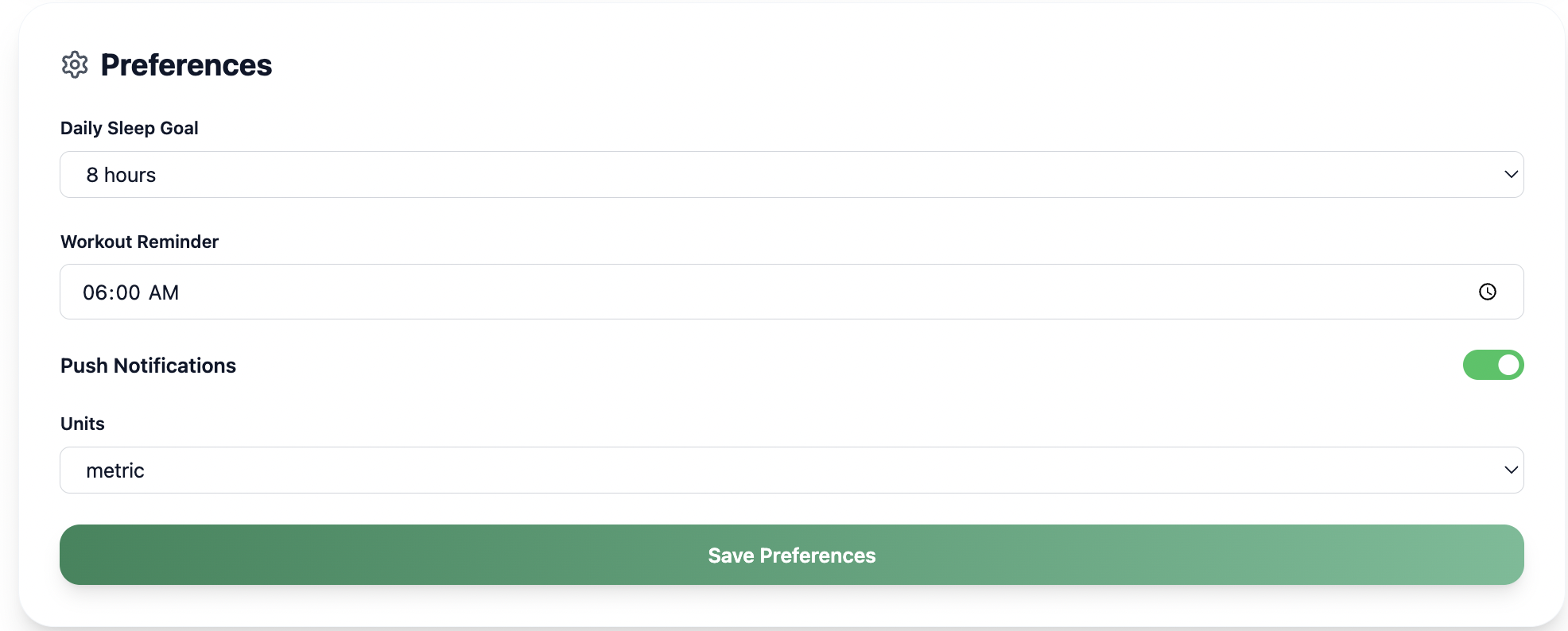Click the Daily Sleep Goal label
Image resolution: width=1568 pixels, height=631 pixels.
(x=130, y=128)
